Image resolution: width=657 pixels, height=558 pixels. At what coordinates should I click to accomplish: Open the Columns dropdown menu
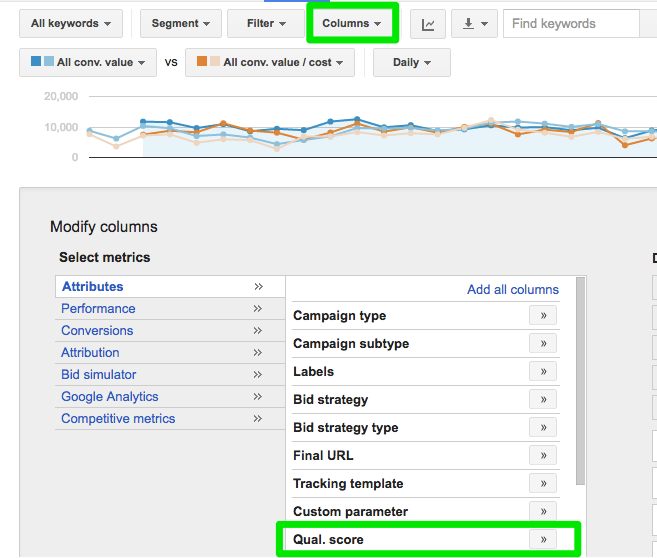click(x=352, y=24)
